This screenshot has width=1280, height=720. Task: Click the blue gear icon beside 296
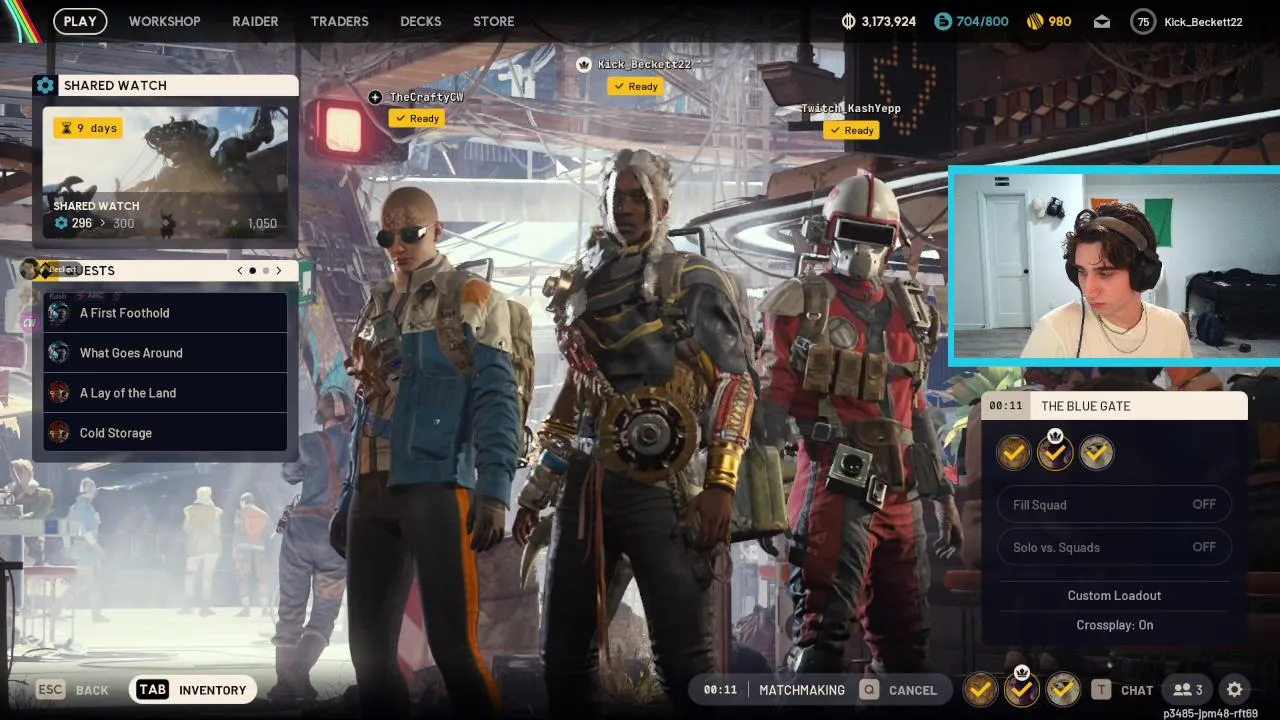pos(61,223)
